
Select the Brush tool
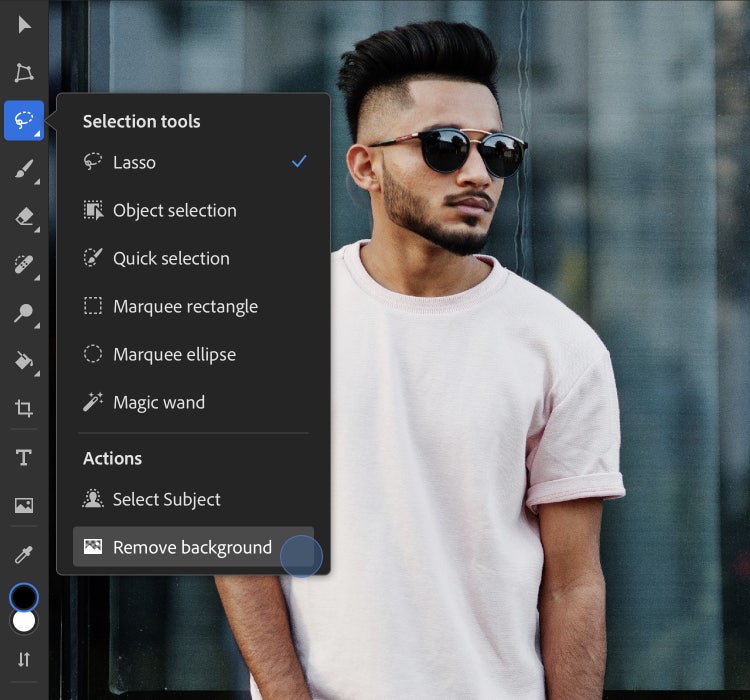pyautogui.click(x=24, y=169)
